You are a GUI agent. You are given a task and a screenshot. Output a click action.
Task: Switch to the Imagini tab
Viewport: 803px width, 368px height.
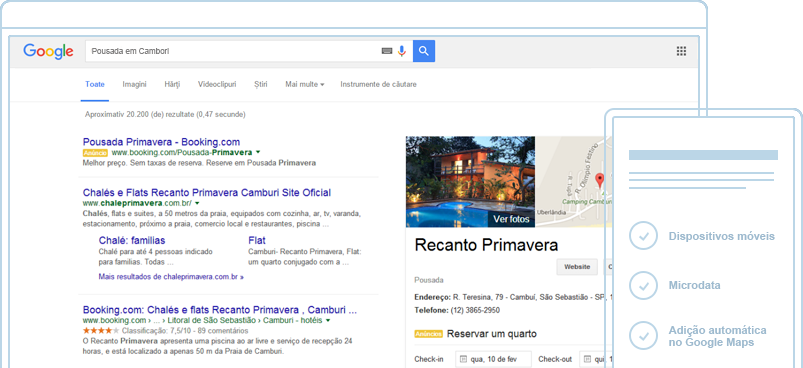pos(134,84)
